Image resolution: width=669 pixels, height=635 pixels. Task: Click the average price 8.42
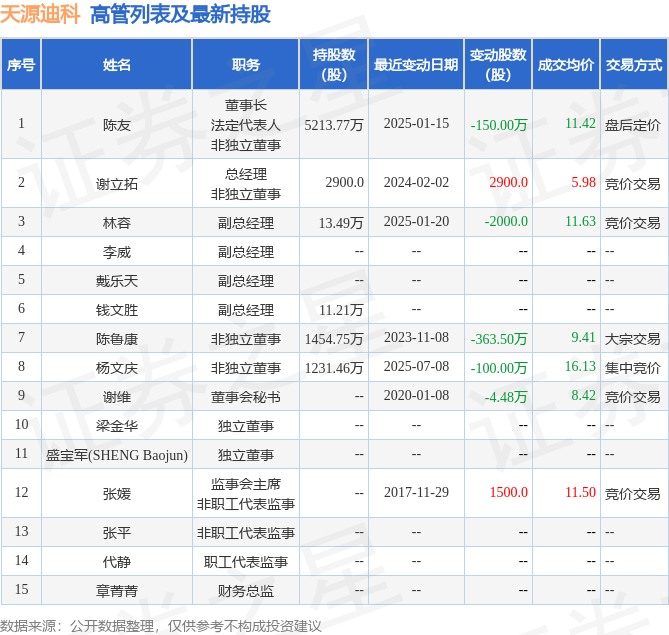(x=583, y=395)
